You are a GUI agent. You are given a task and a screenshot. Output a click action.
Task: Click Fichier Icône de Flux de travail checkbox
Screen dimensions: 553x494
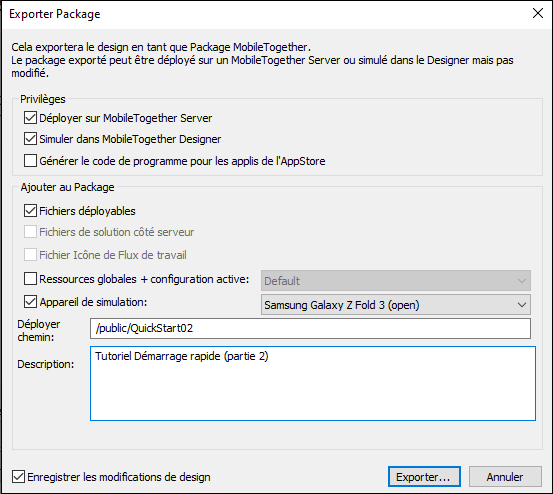[x=30, y=255]
